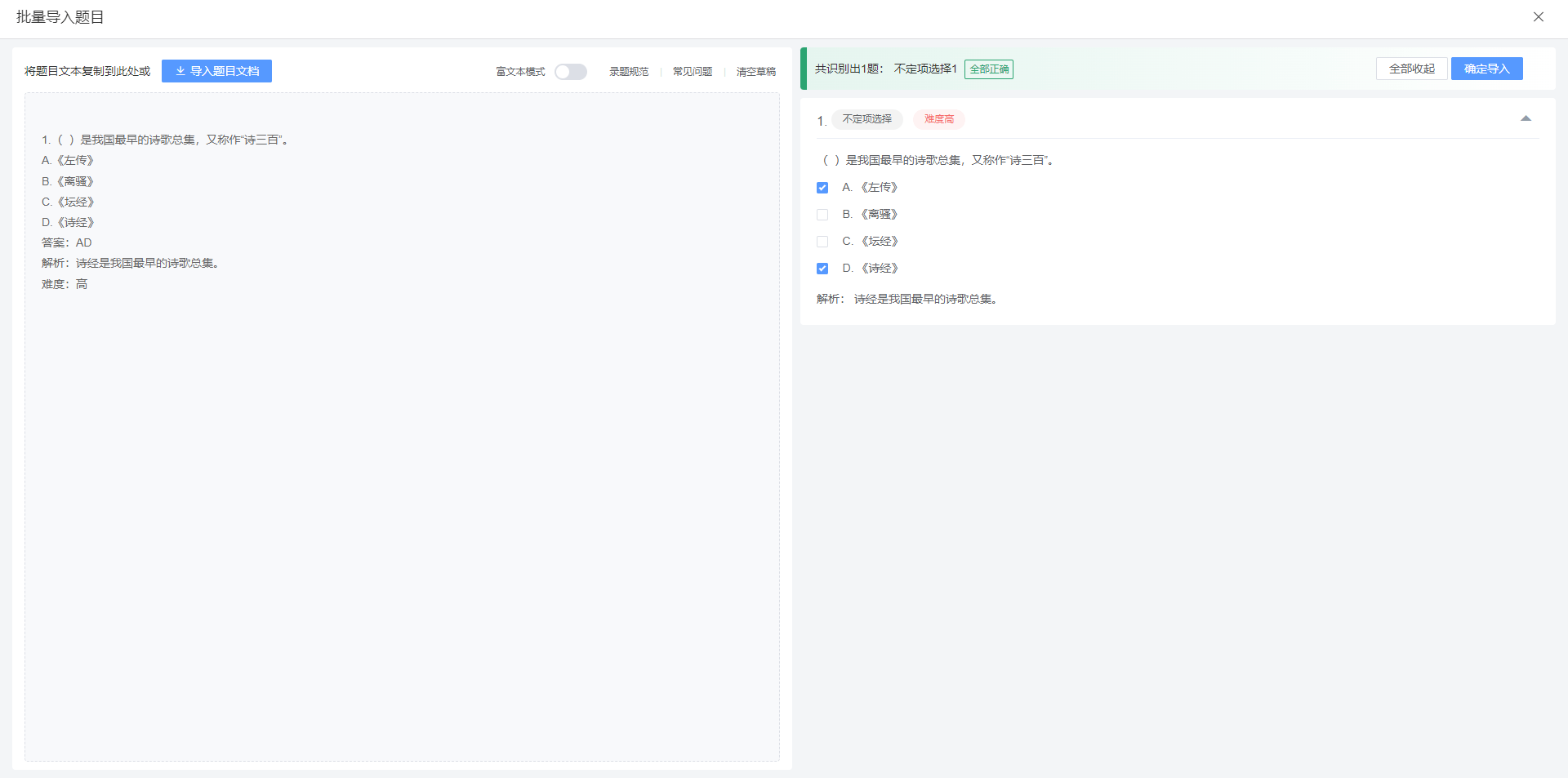The height and width of the screenshot is (778, 1568).
Task: Click the 不定项选择 question type tag
Action: click(866, 119)
